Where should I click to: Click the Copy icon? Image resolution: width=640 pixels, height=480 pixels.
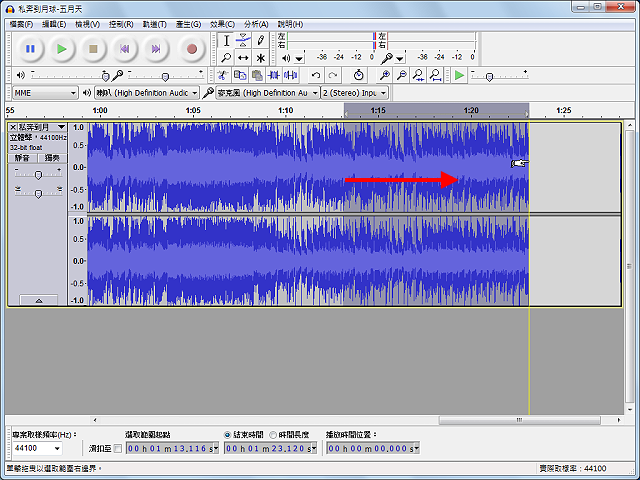tap(240, 75)
